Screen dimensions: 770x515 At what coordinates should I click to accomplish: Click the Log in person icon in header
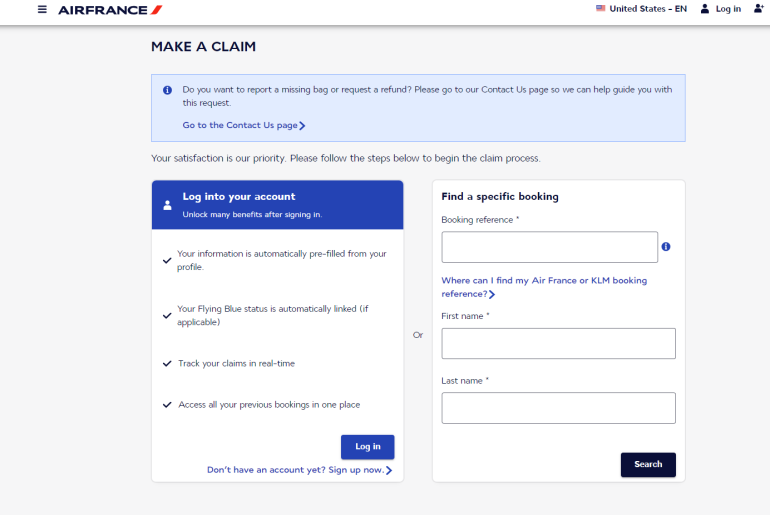tap(705, 9)
